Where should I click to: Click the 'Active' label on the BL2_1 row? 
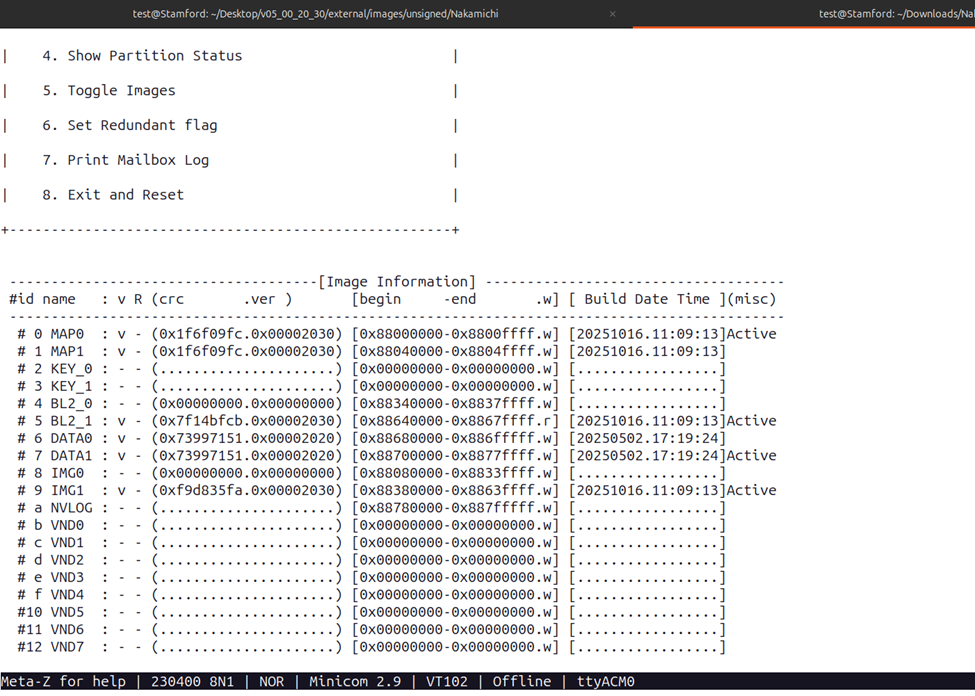click(x=751, y=421)
